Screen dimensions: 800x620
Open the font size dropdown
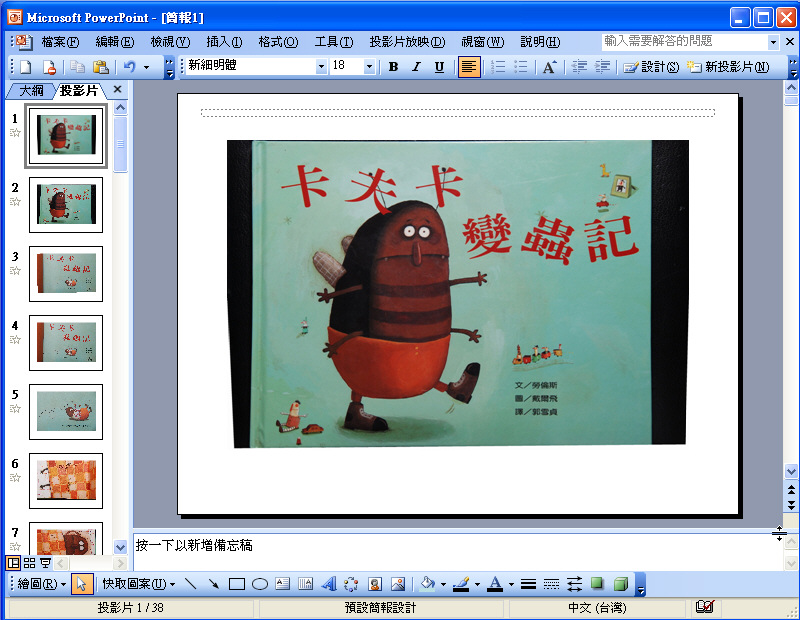pos(369,66)
